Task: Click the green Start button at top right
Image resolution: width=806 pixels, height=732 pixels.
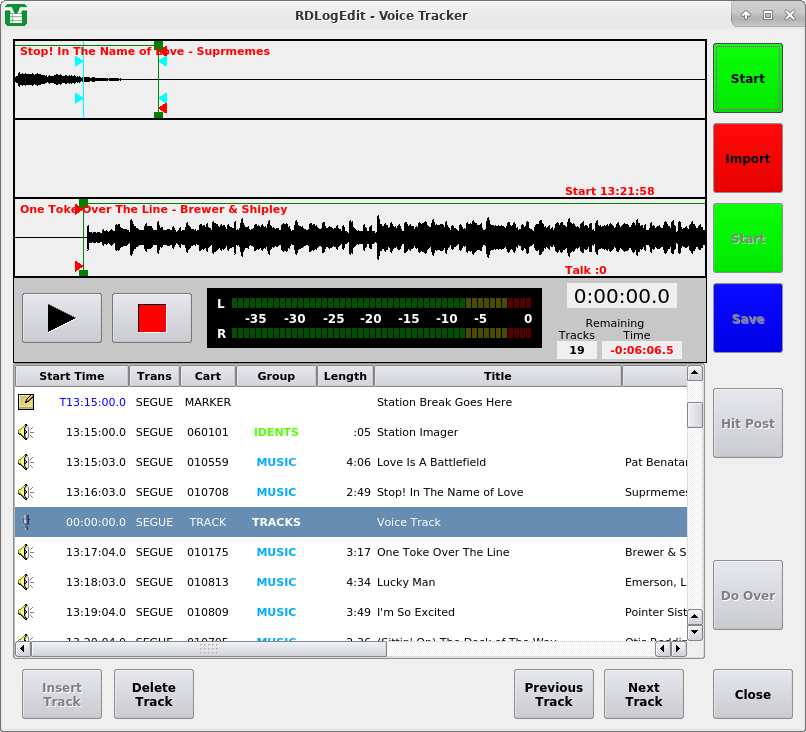Action: click(x=747, y=78)
